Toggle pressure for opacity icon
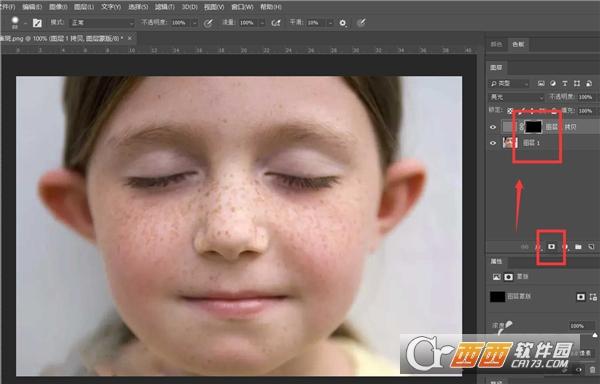 pos(208,23)
